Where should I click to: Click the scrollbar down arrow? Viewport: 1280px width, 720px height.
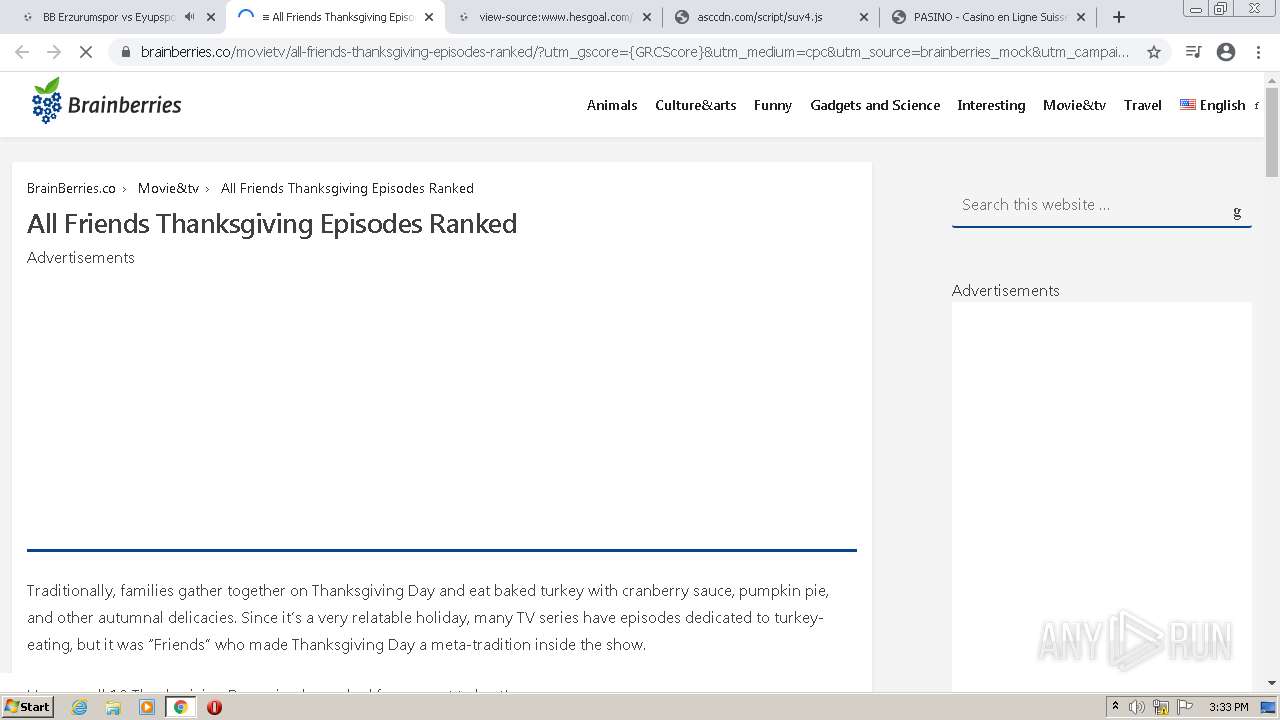(1272, 683)
